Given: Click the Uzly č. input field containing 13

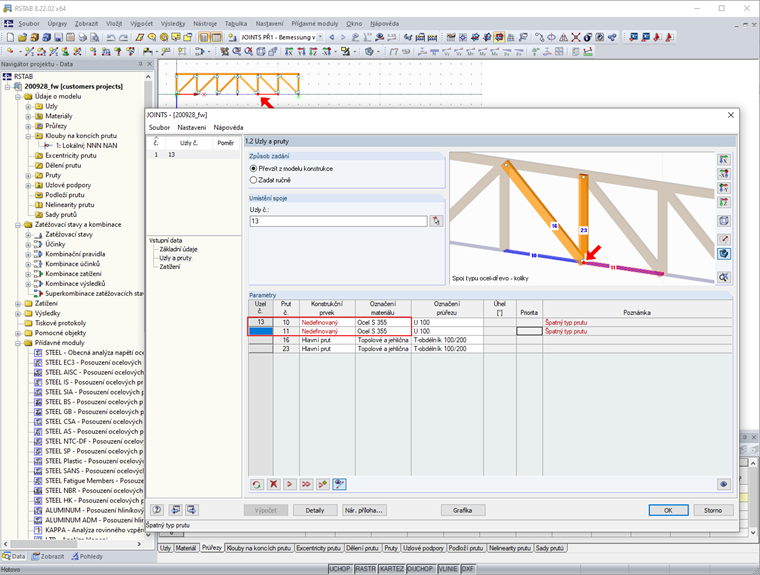Looking at the screenshot, I should click(x=338, y=221).
